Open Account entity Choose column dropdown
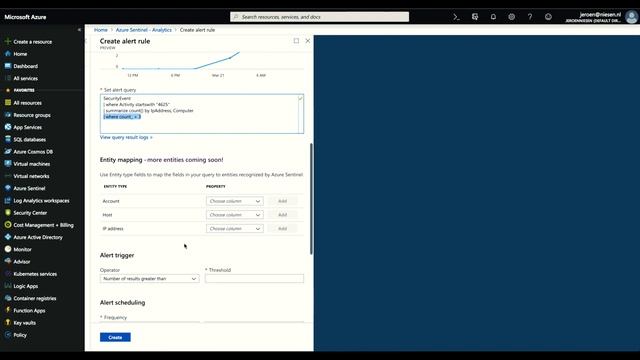The width and height of the screenshot is (640, 360). click(x=235, y=201)
